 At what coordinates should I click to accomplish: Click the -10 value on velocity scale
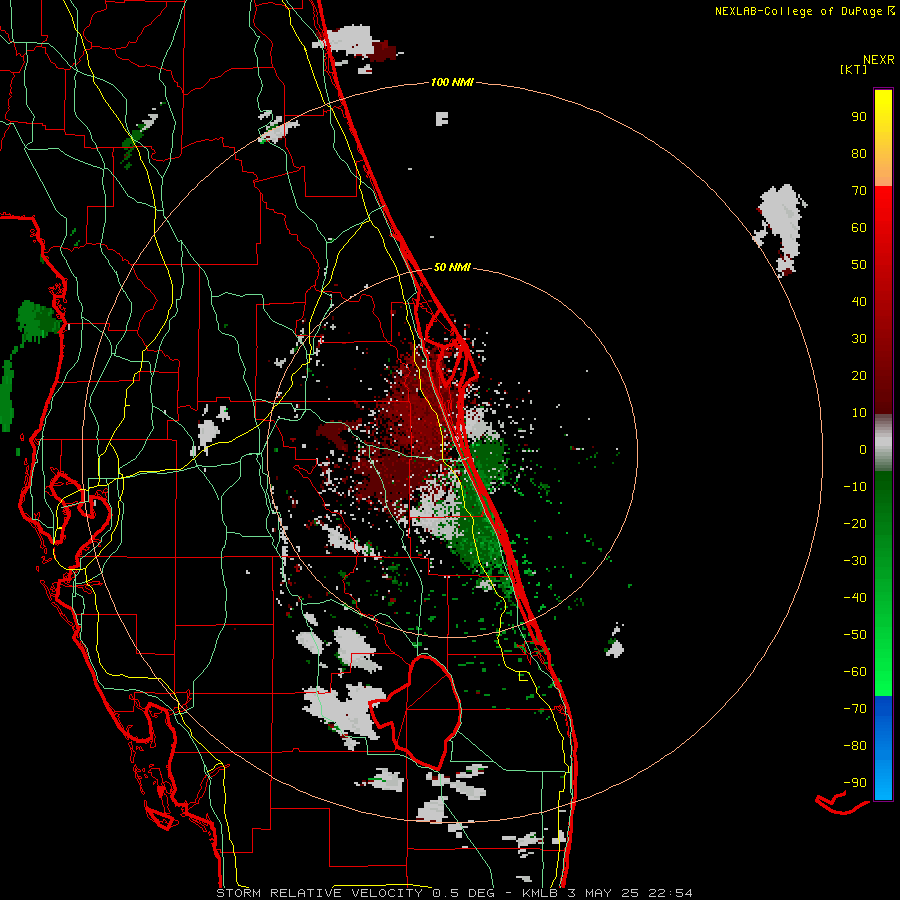point(855,487)
